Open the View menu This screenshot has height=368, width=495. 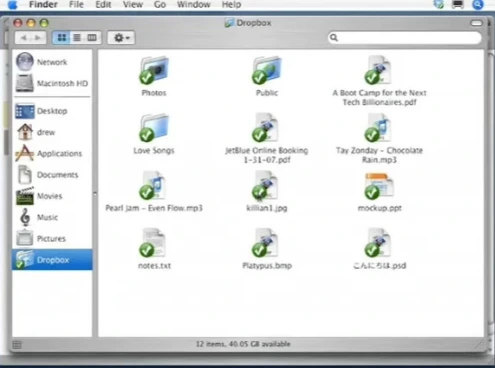(133, 5)
